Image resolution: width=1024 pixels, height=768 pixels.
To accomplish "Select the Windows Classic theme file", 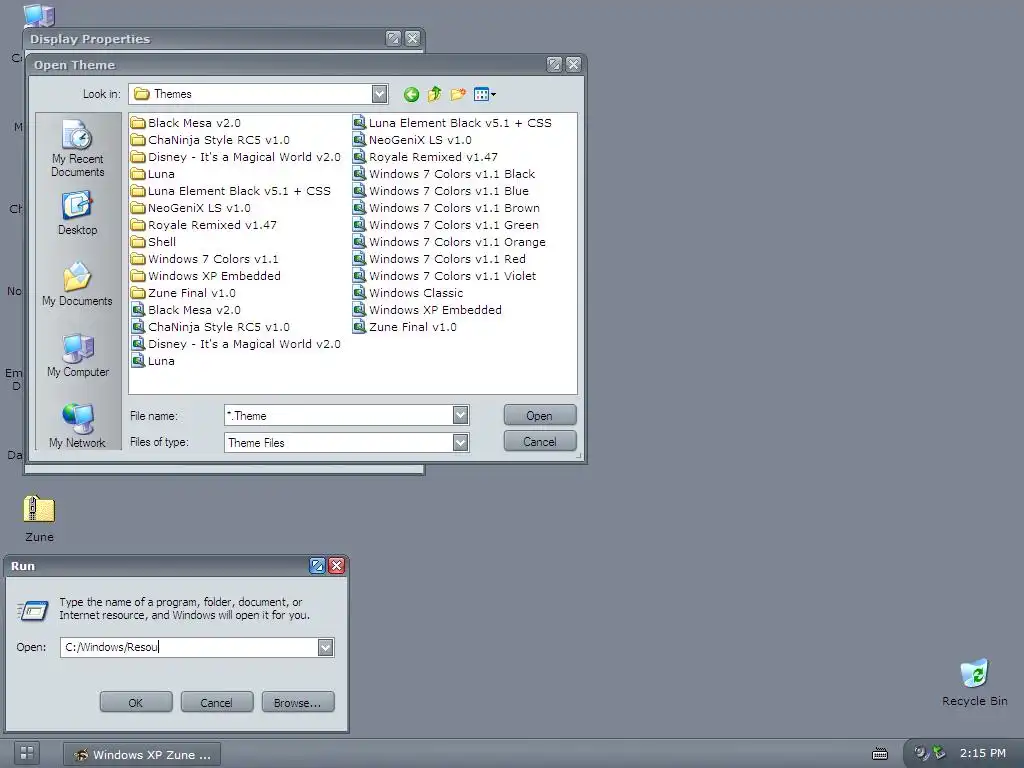I will [408, 293].
